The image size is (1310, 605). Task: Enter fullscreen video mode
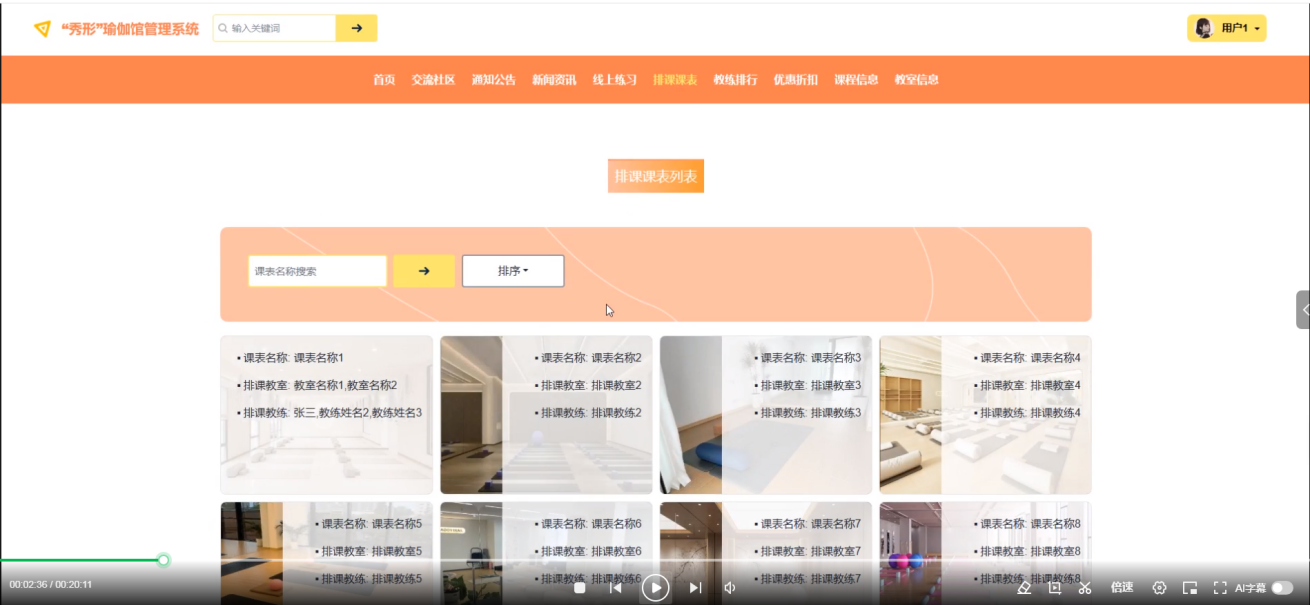[x=1220, y=588]
